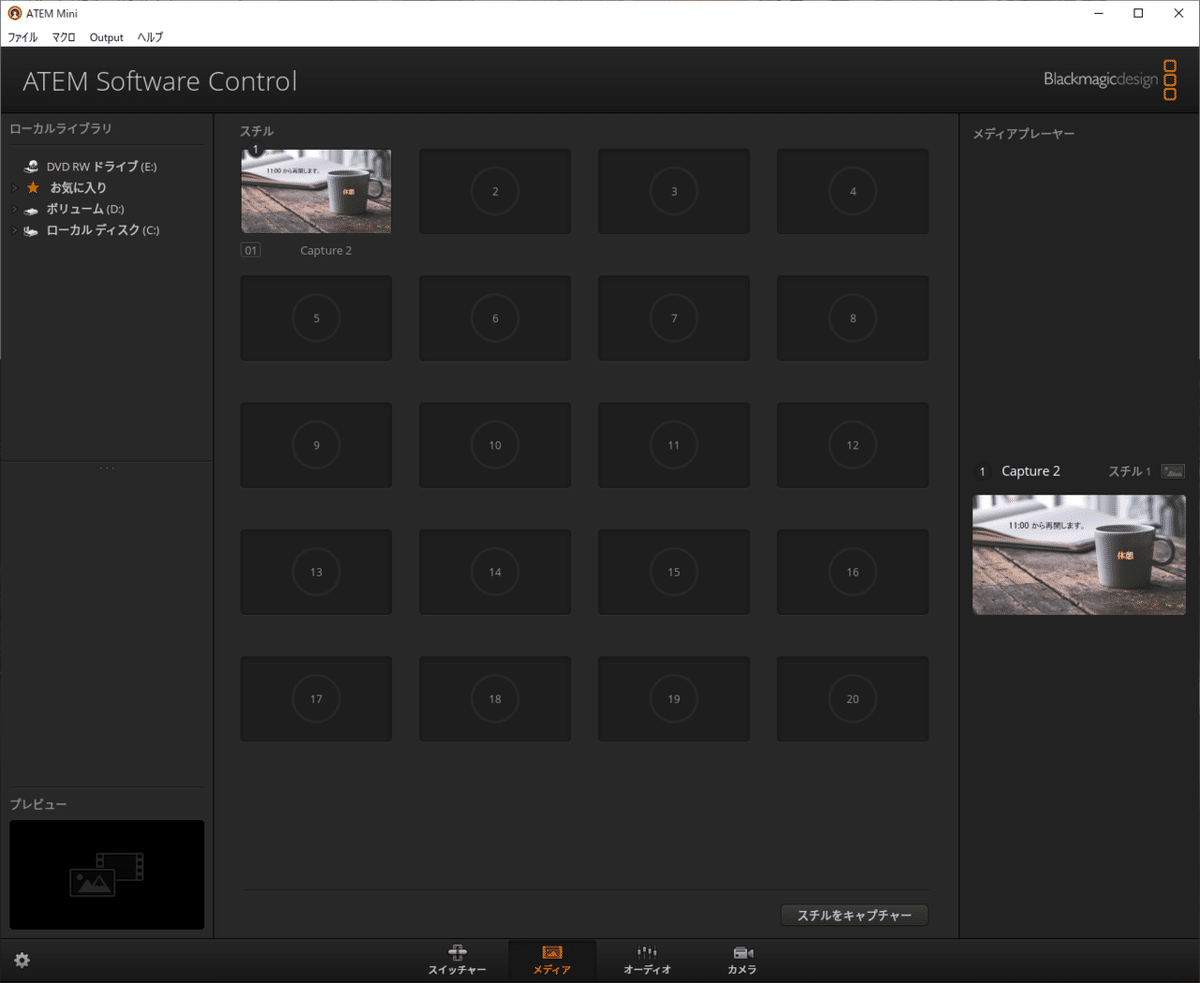Click the プレビュー preview pane
Viewport: 1200px width, 983px height.
pyautogui.click(x=107, y=874)
